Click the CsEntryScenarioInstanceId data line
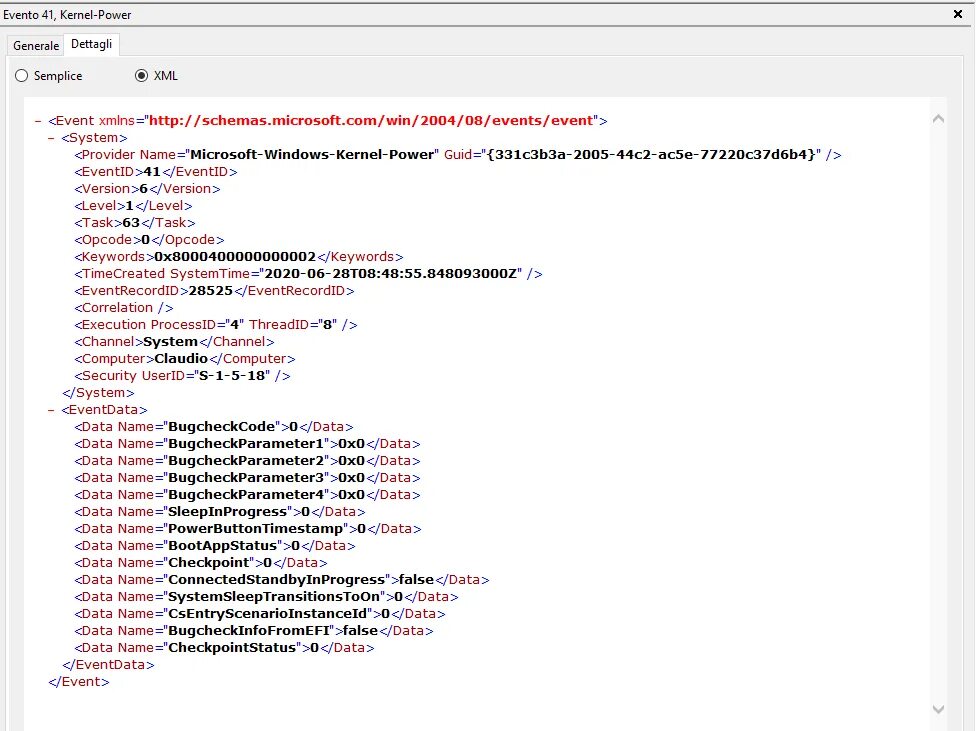The width and height of the screenshot is (976, 731). coord(260,614)
